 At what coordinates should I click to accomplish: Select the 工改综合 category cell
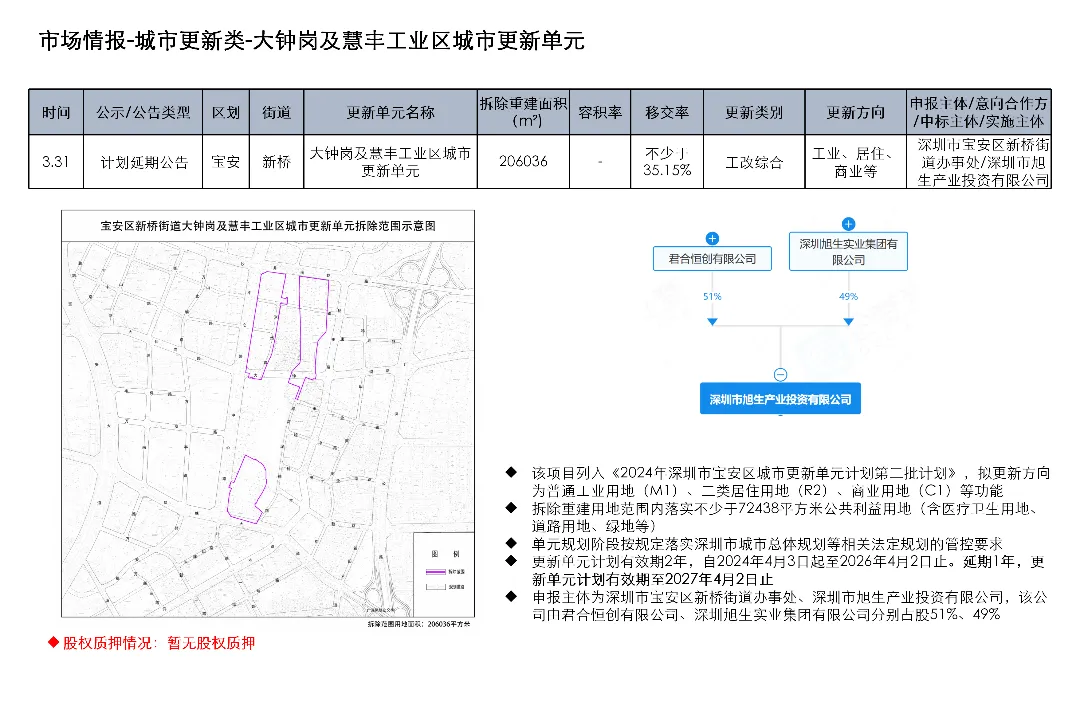(x=754, y=162)
